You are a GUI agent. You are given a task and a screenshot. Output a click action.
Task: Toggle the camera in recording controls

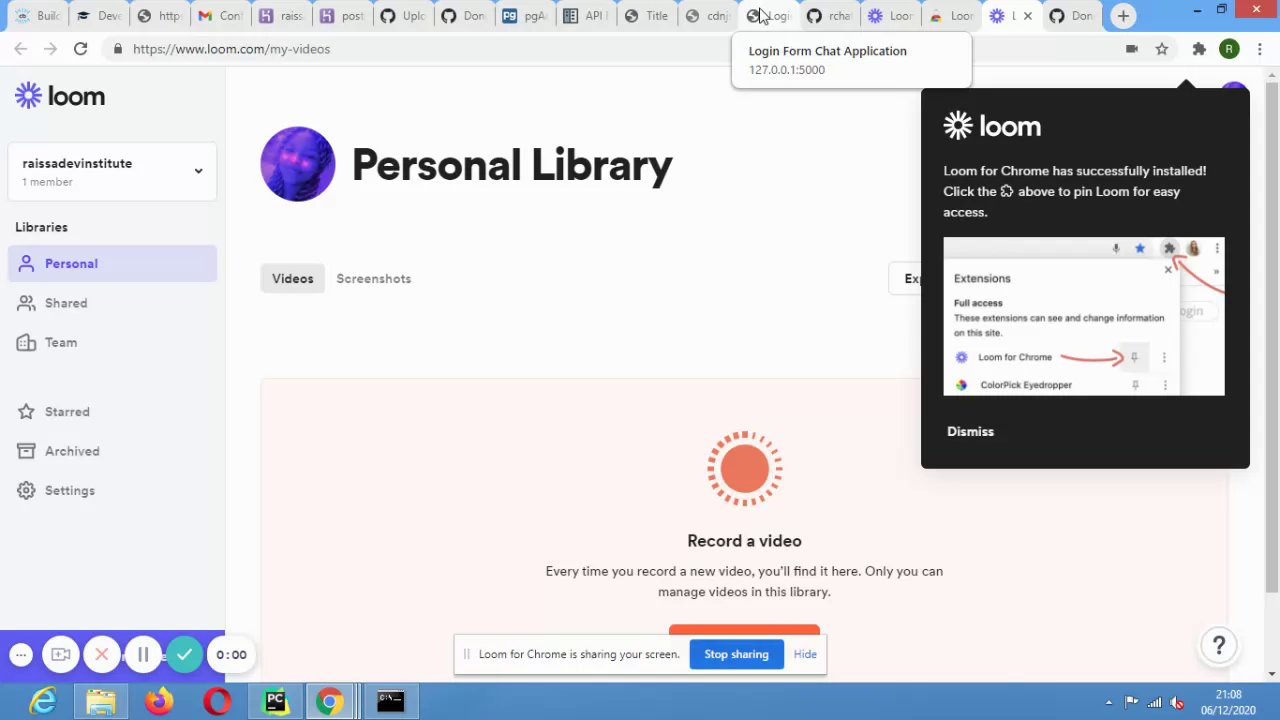tap(61, 655)
